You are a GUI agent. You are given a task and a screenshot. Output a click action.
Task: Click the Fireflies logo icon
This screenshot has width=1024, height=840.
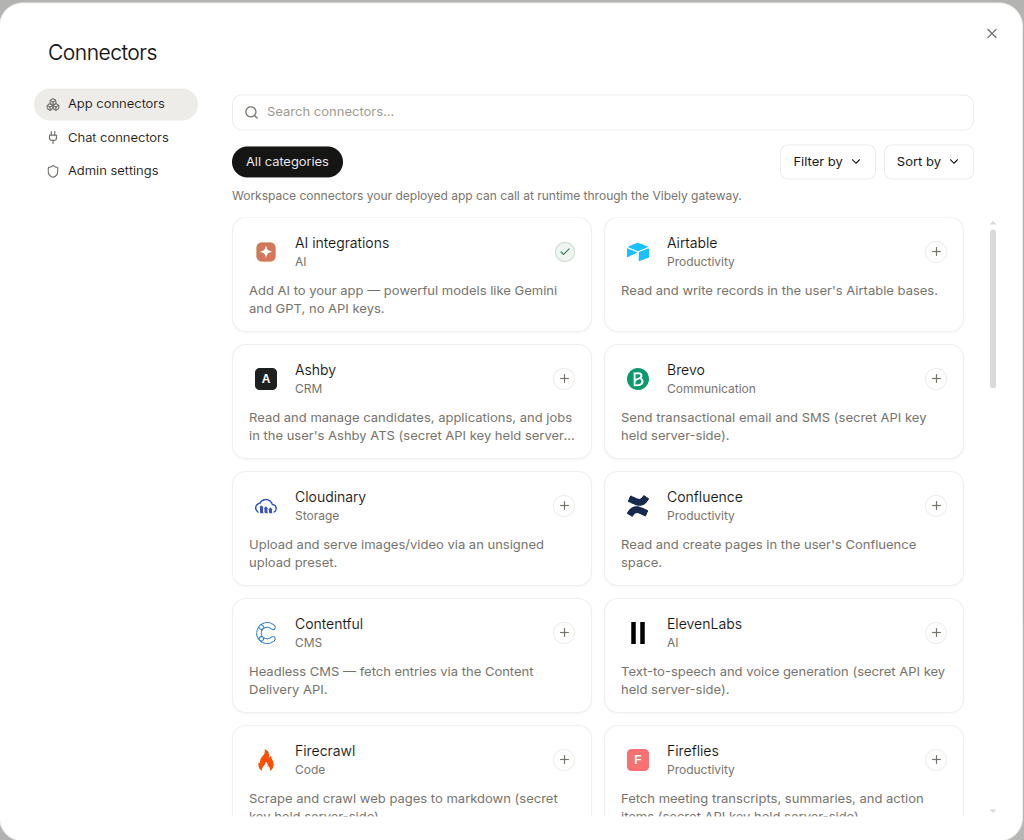(638, 760)
